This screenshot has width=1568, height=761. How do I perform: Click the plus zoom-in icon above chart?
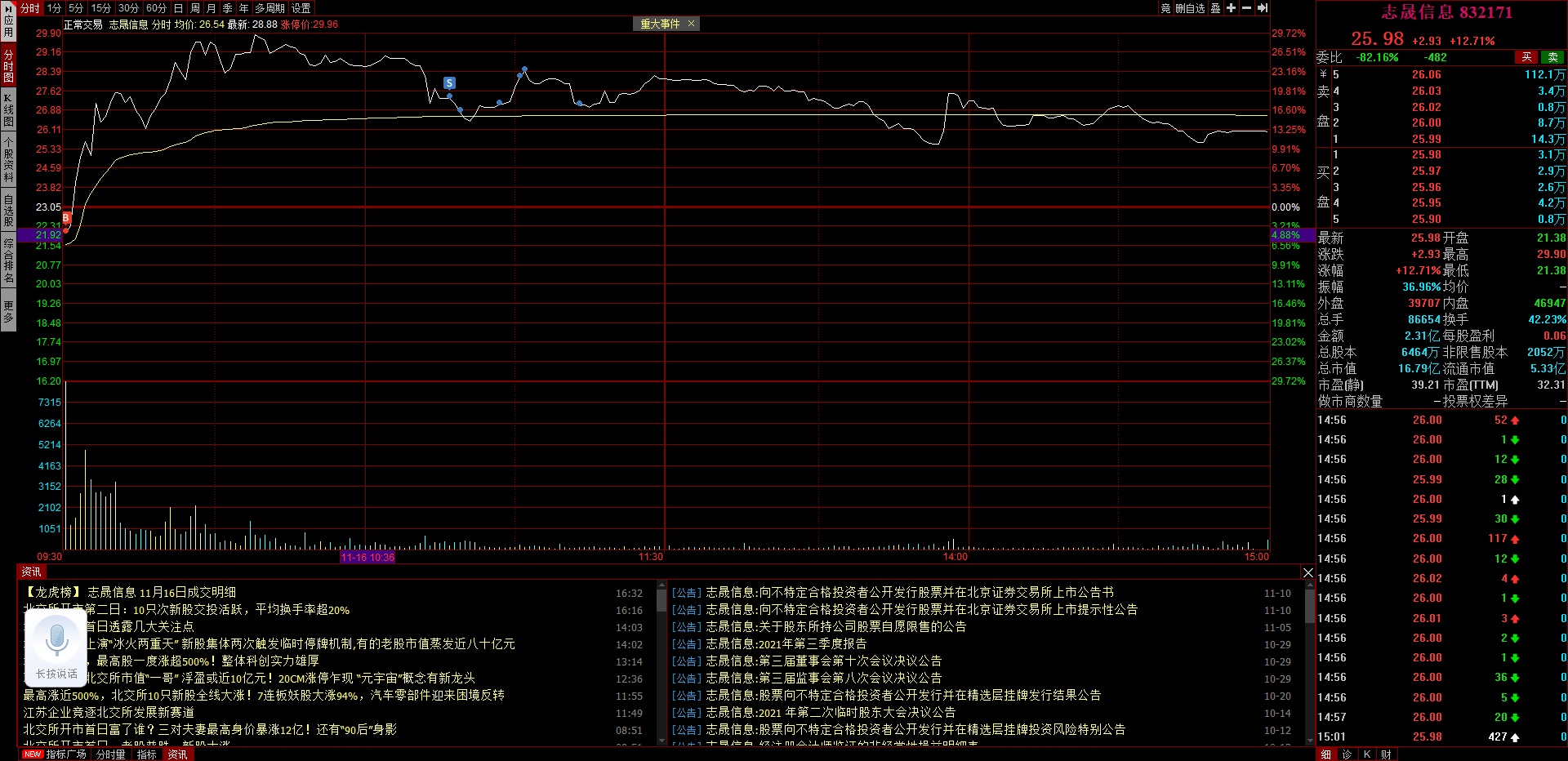tap(1231, 8)
